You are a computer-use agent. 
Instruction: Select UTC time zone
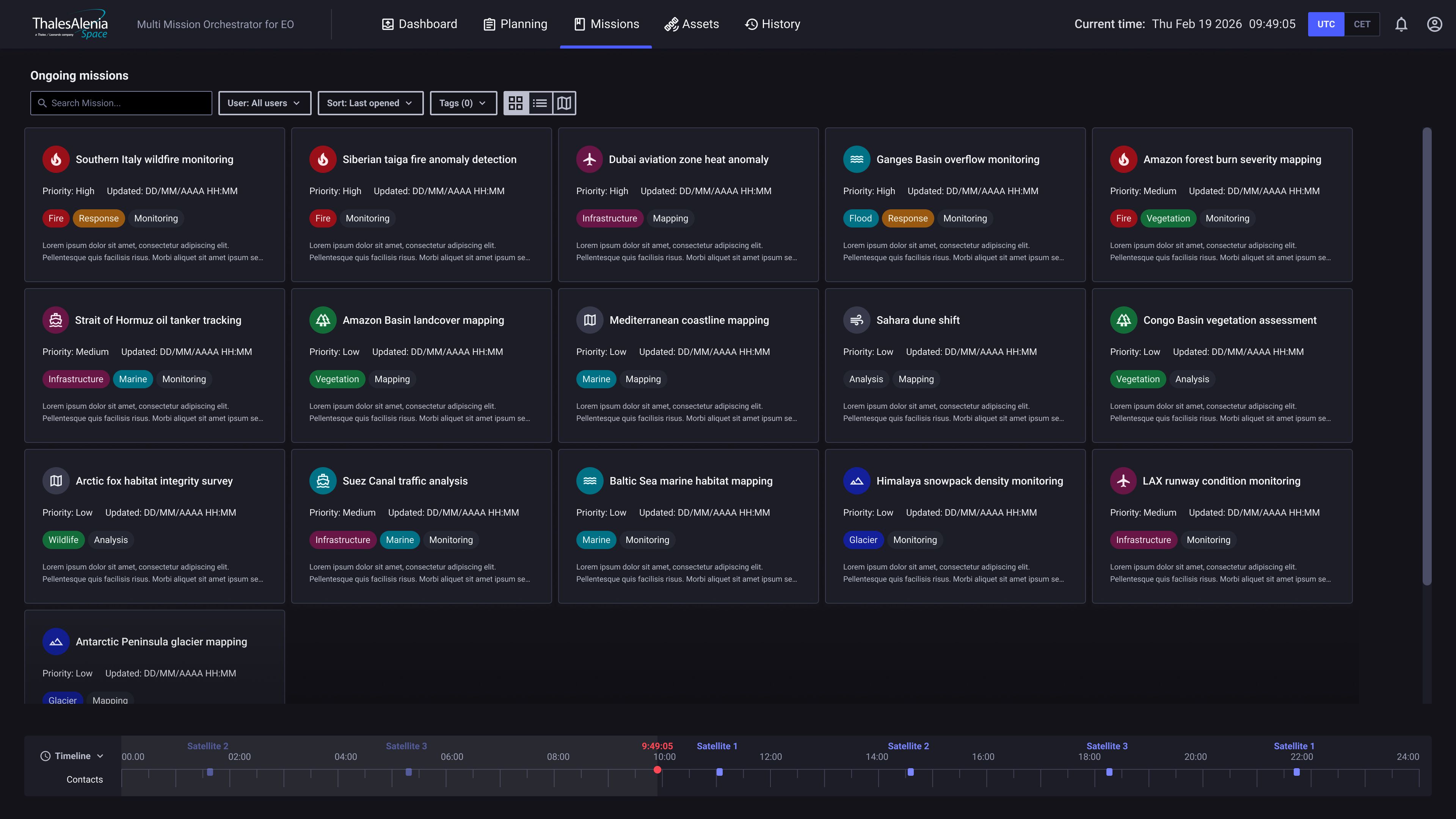click(x=1326, y=24)
